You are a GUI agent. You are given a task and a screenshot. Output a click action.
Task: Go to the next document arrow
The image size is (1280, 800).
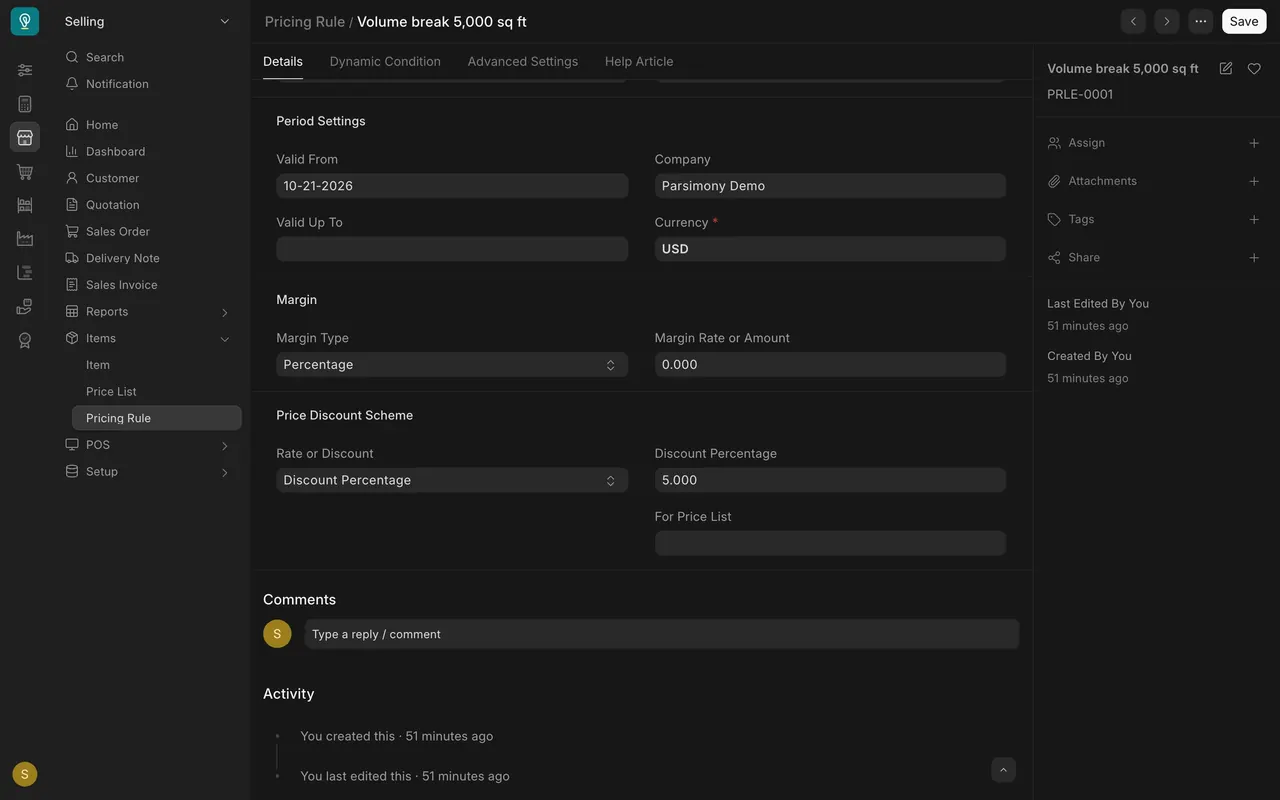click(1167, 21)
